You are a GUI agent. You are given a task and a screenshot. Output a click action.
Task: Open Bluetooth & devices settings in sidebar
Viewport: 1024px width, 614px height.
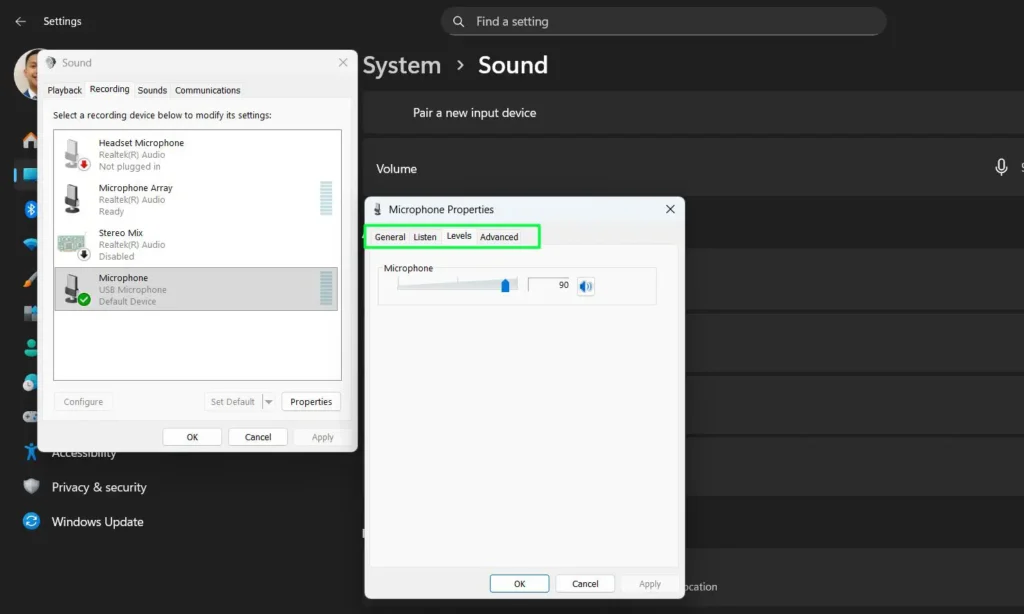[30, 208]
